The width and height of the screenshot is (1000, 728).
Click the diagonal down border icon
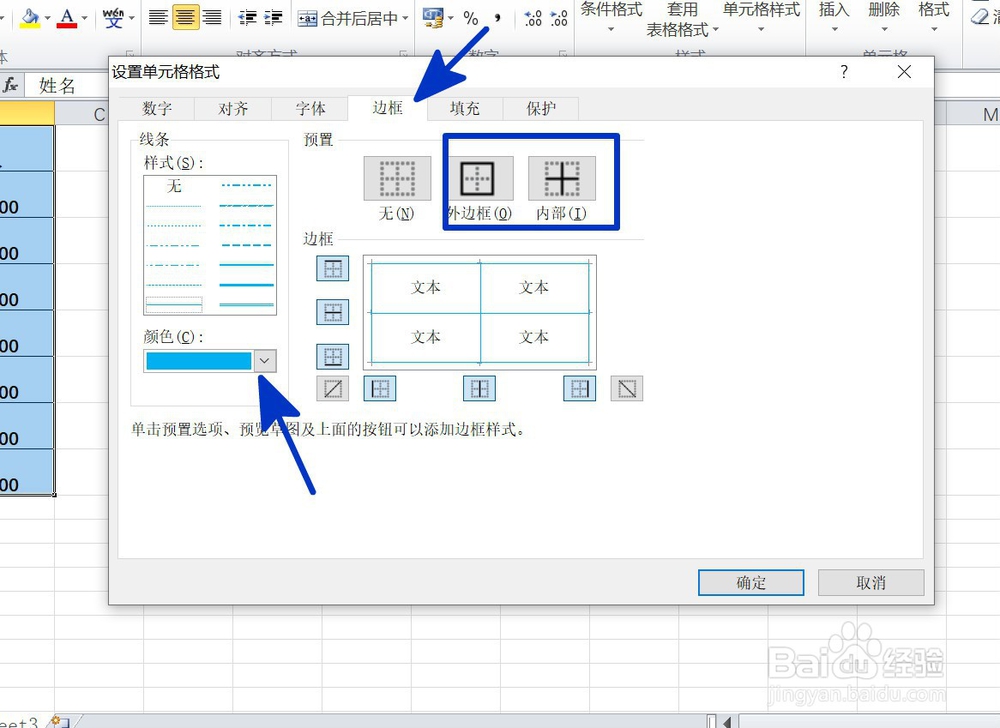tap(627, 388)
